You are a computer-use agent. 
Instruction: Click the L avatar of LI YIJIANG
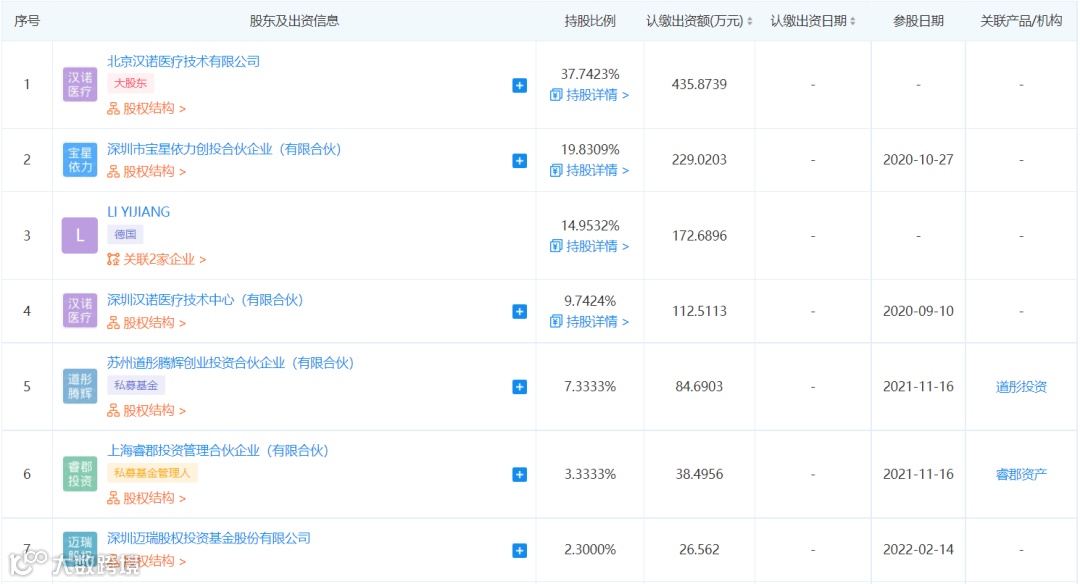pyautogui.click(x=80, y=236)
